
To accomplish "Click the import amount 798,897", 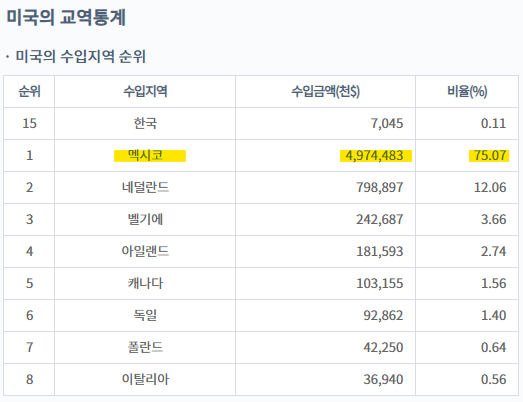I will (x=380, y=187).
